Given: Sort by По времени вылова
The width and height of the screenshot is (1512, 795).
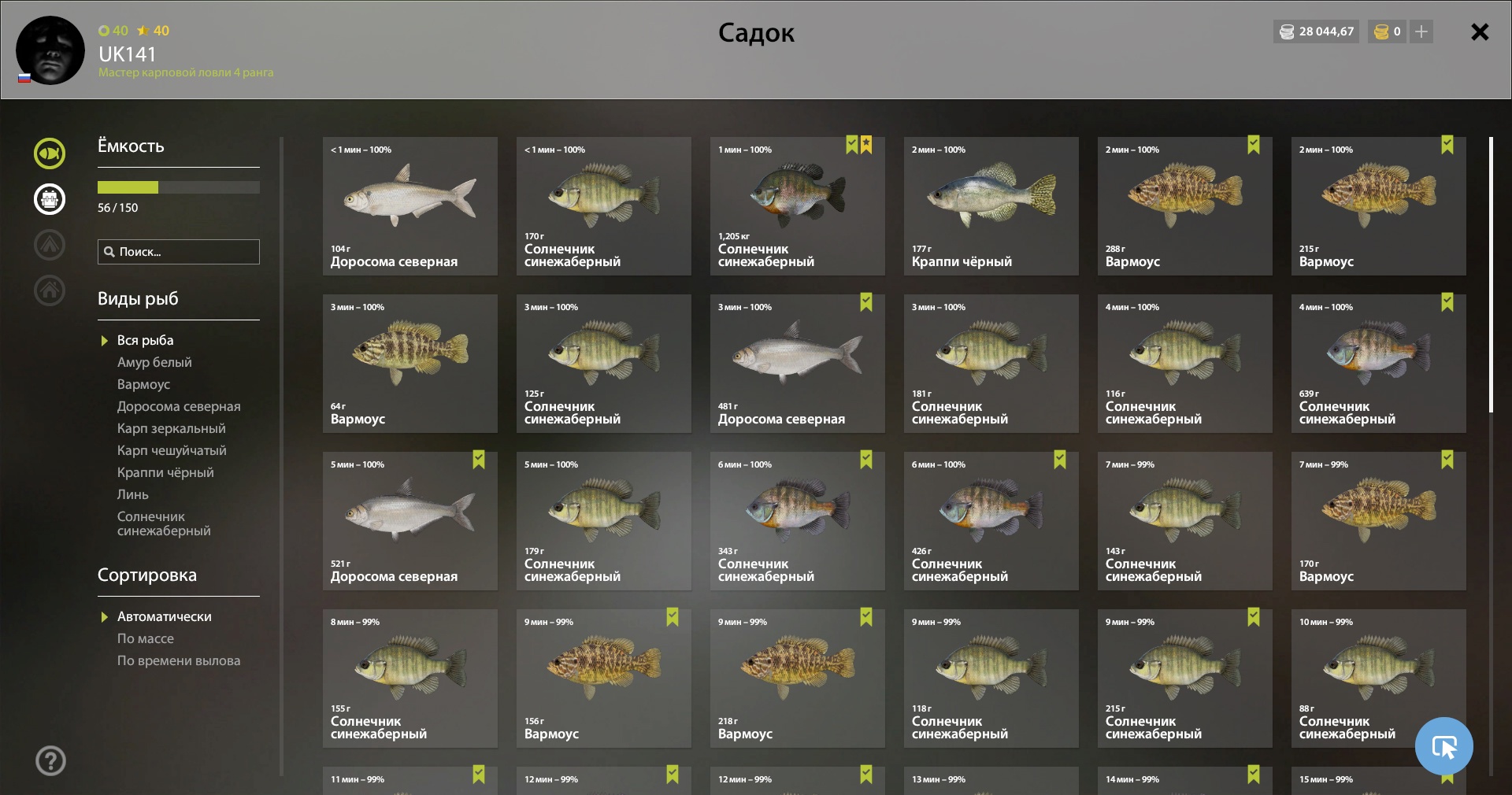Looking at the screenshot, I should [179, 660].
